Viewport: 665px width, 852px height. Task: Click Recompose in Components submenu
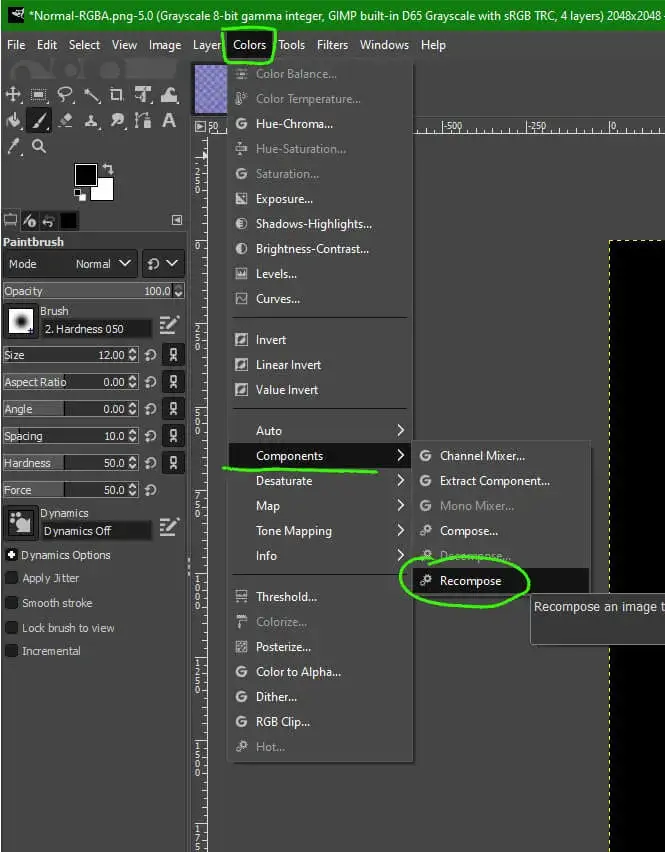click(x=470, y=581)
